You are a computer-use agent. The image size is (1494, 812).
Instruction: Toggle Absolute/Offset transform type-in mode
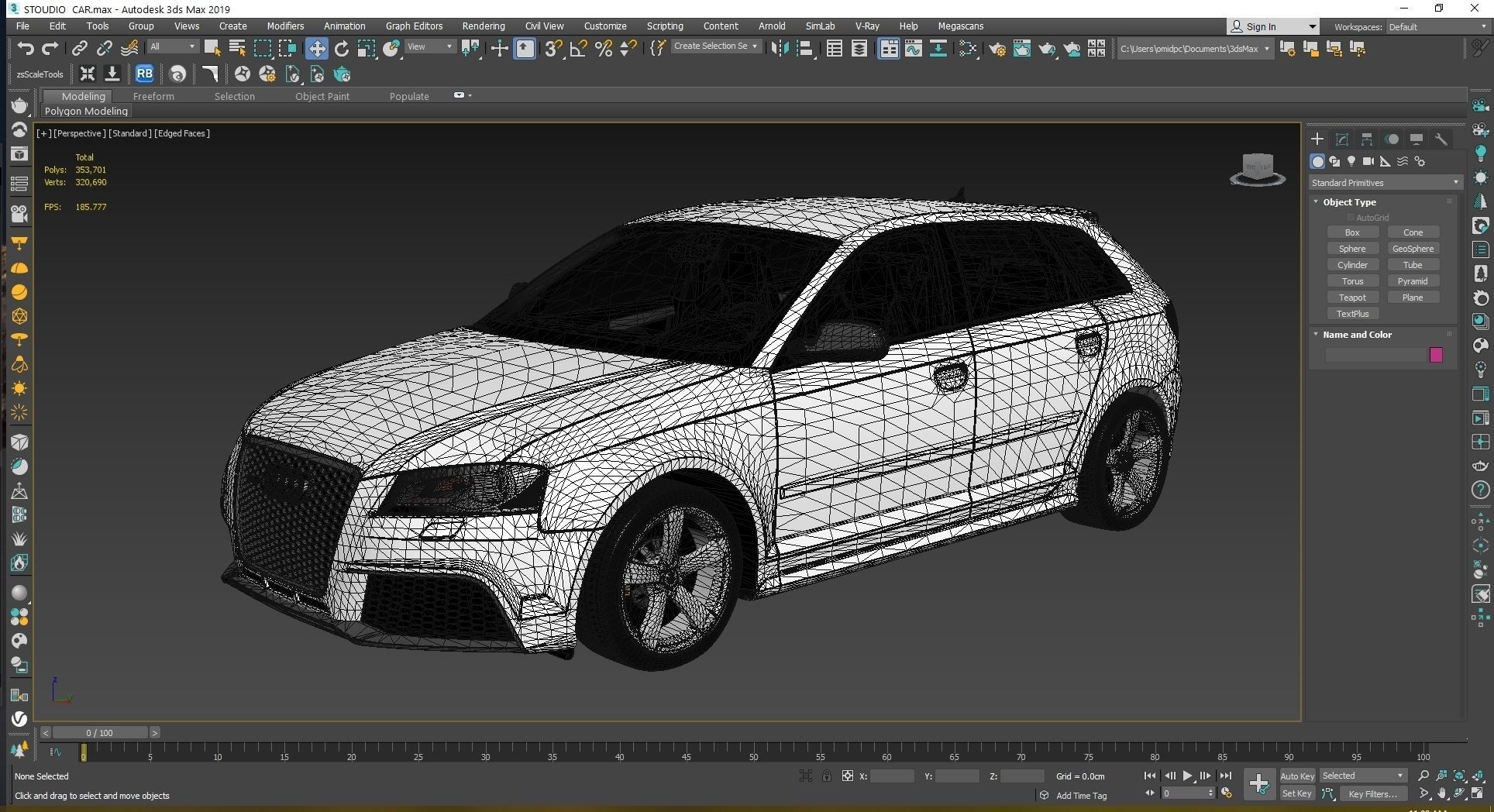848,776
